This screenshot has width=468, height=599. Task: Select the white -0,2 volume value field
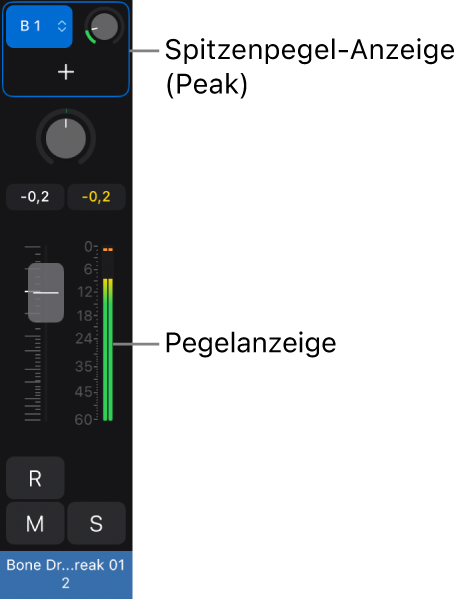(35, 197)
